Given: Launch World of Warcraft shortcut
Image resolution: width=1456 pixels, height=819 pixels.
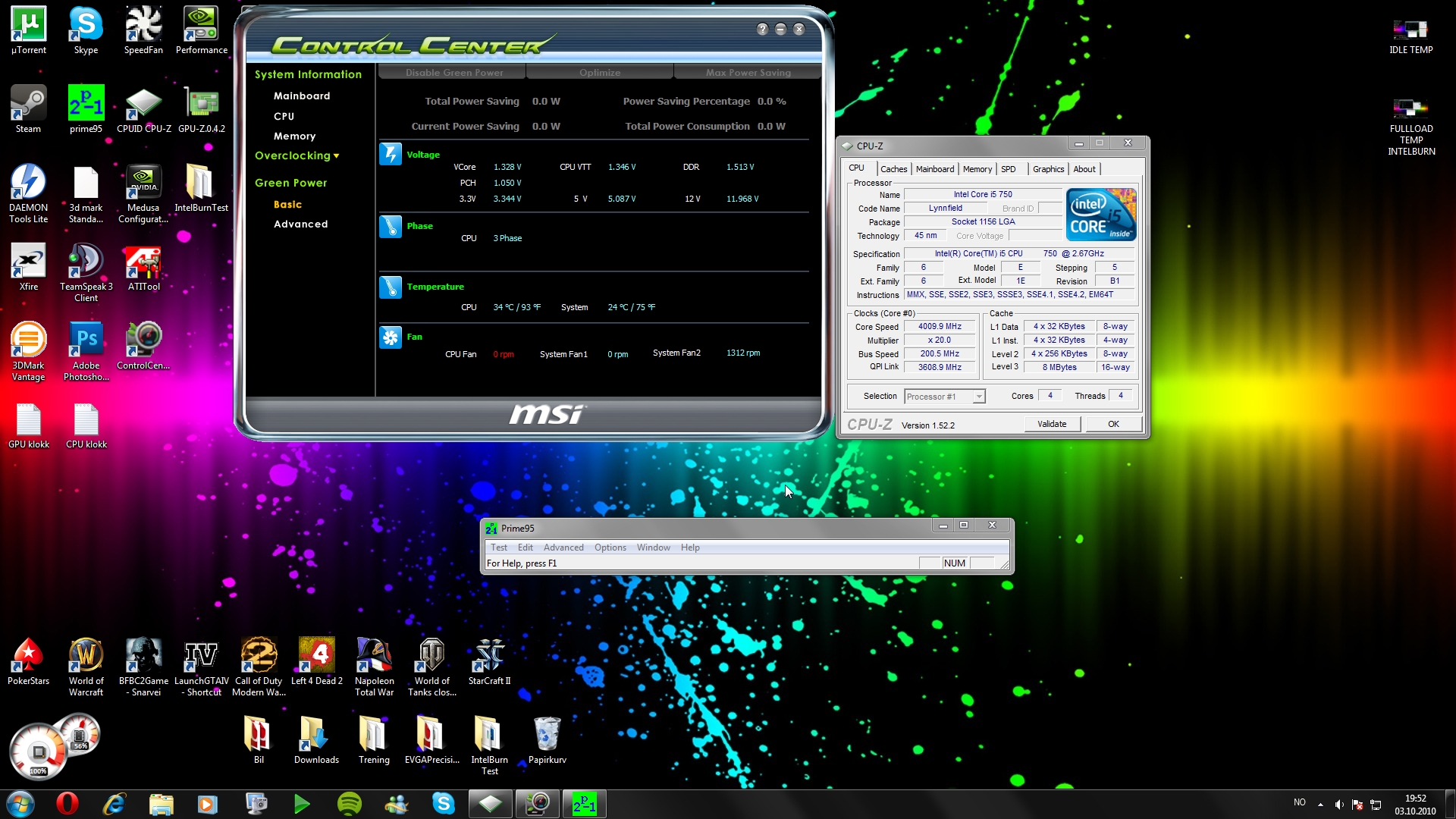Looking at the screenshot, I should point(86,667).
